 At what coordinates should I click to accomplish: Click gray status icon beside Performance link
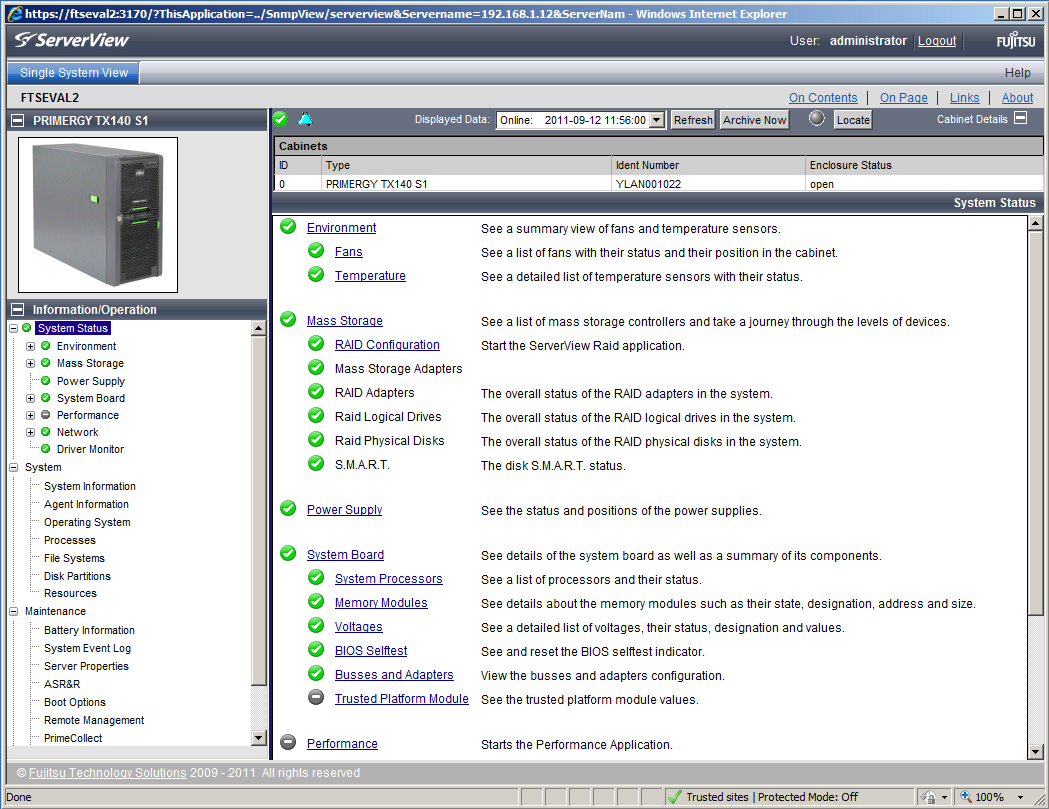(x=288, y=742)
